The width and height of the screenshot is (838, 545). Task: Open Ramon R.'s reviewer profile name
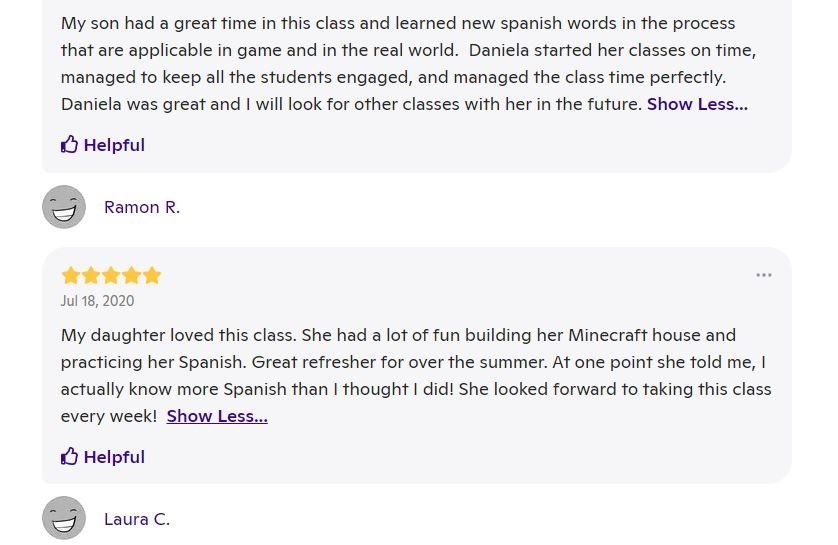coord(142,207)
